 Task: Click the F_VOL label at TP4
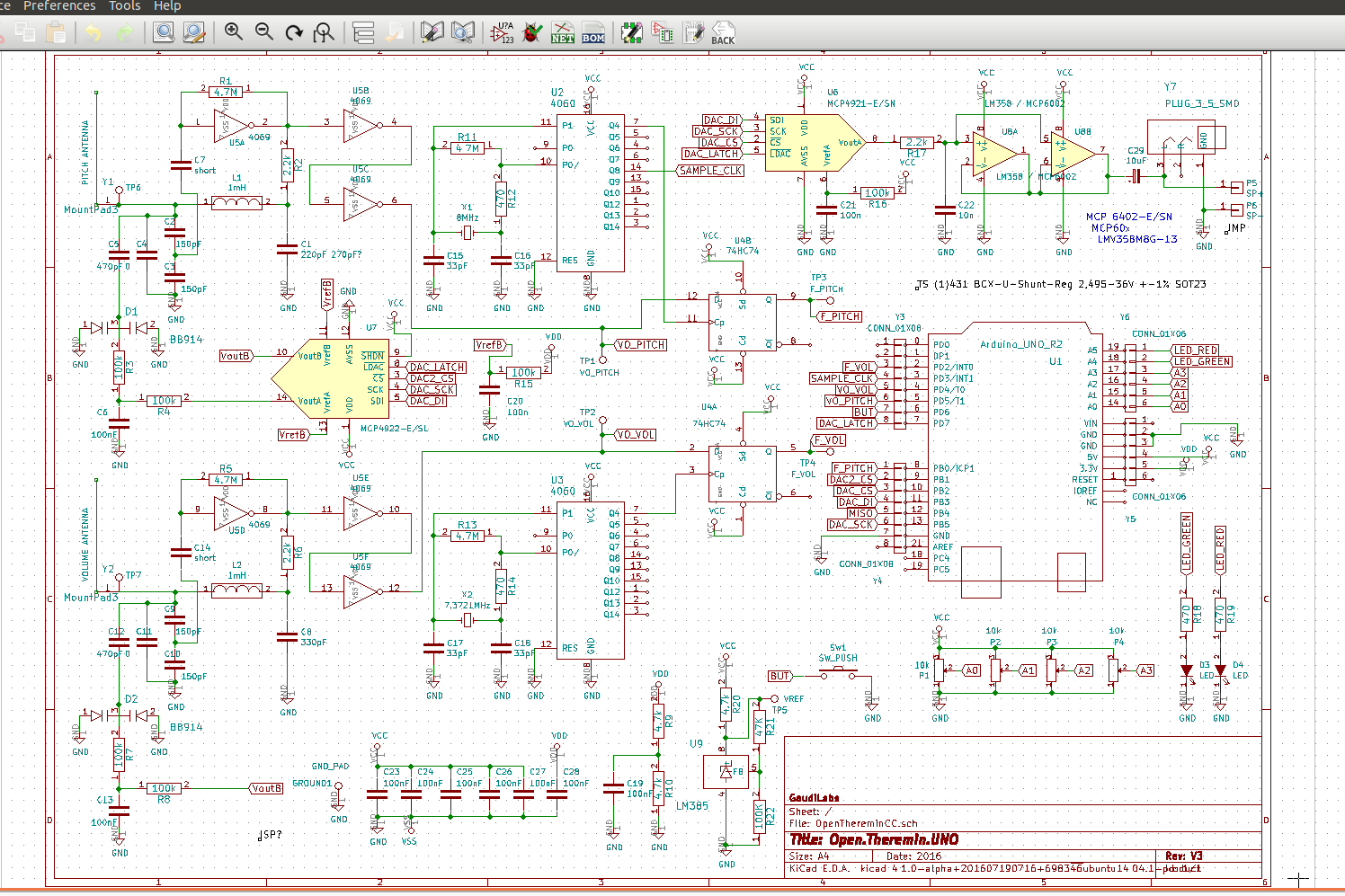[x=828, y=440]
